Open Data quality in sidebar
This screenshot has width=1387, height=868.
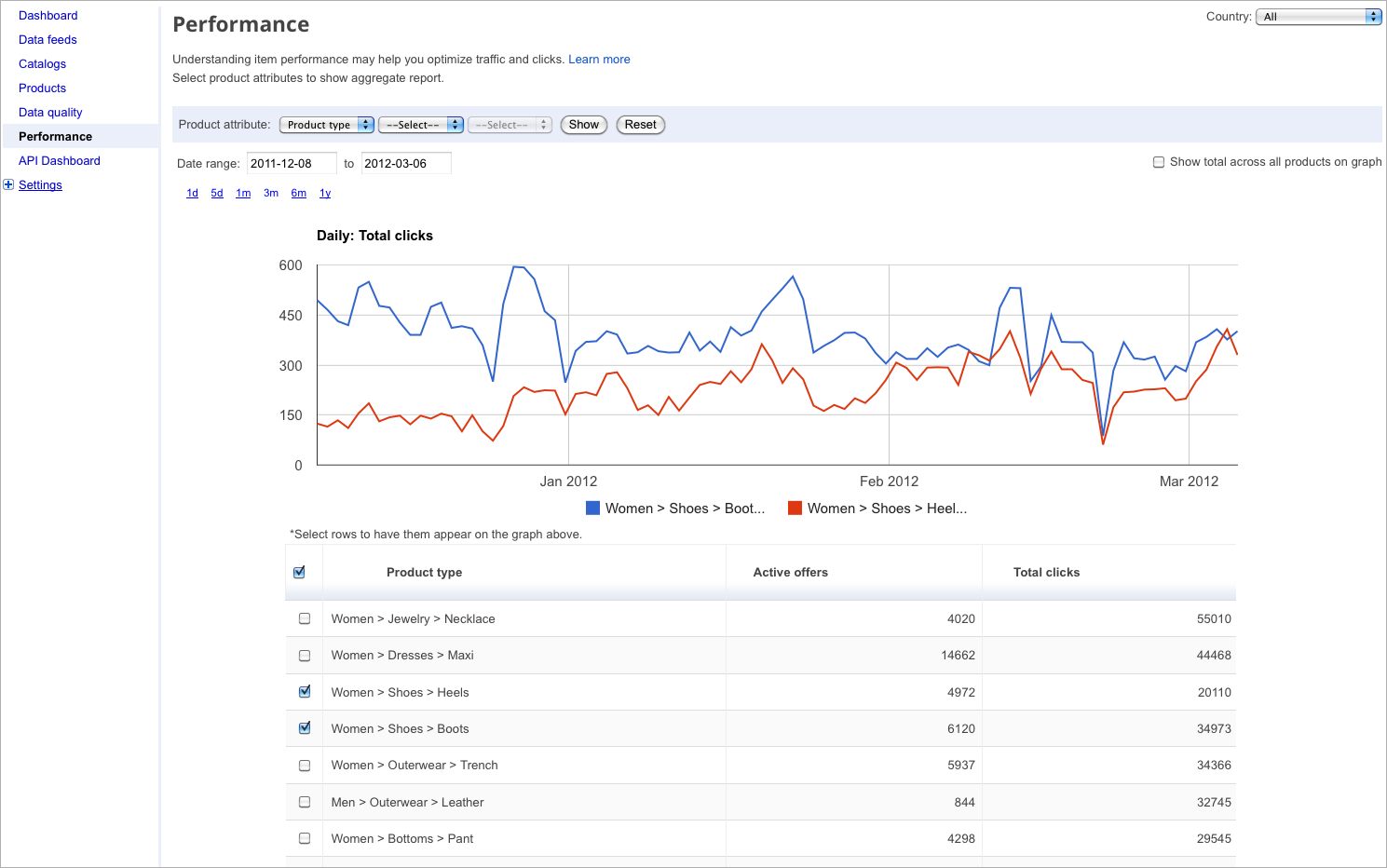[50, 113]
